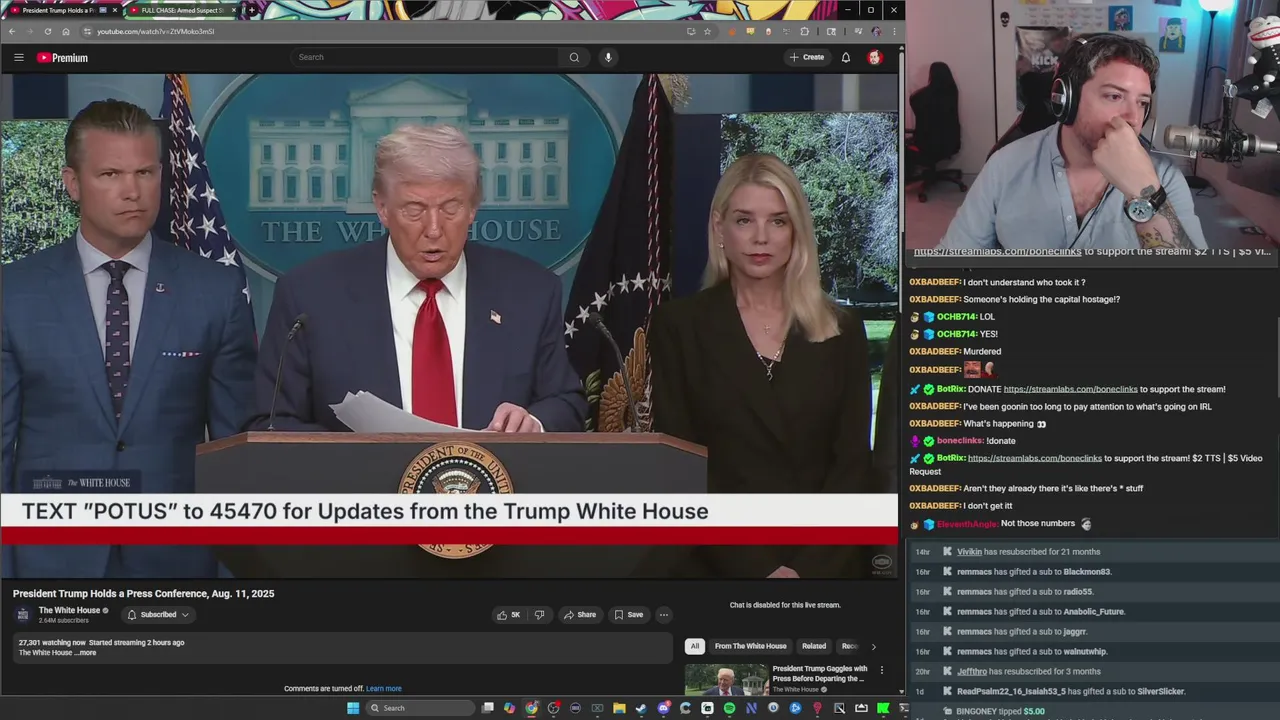Dislike the press conference video
This screenshot has height=720, width=1280.
(540, 615)
